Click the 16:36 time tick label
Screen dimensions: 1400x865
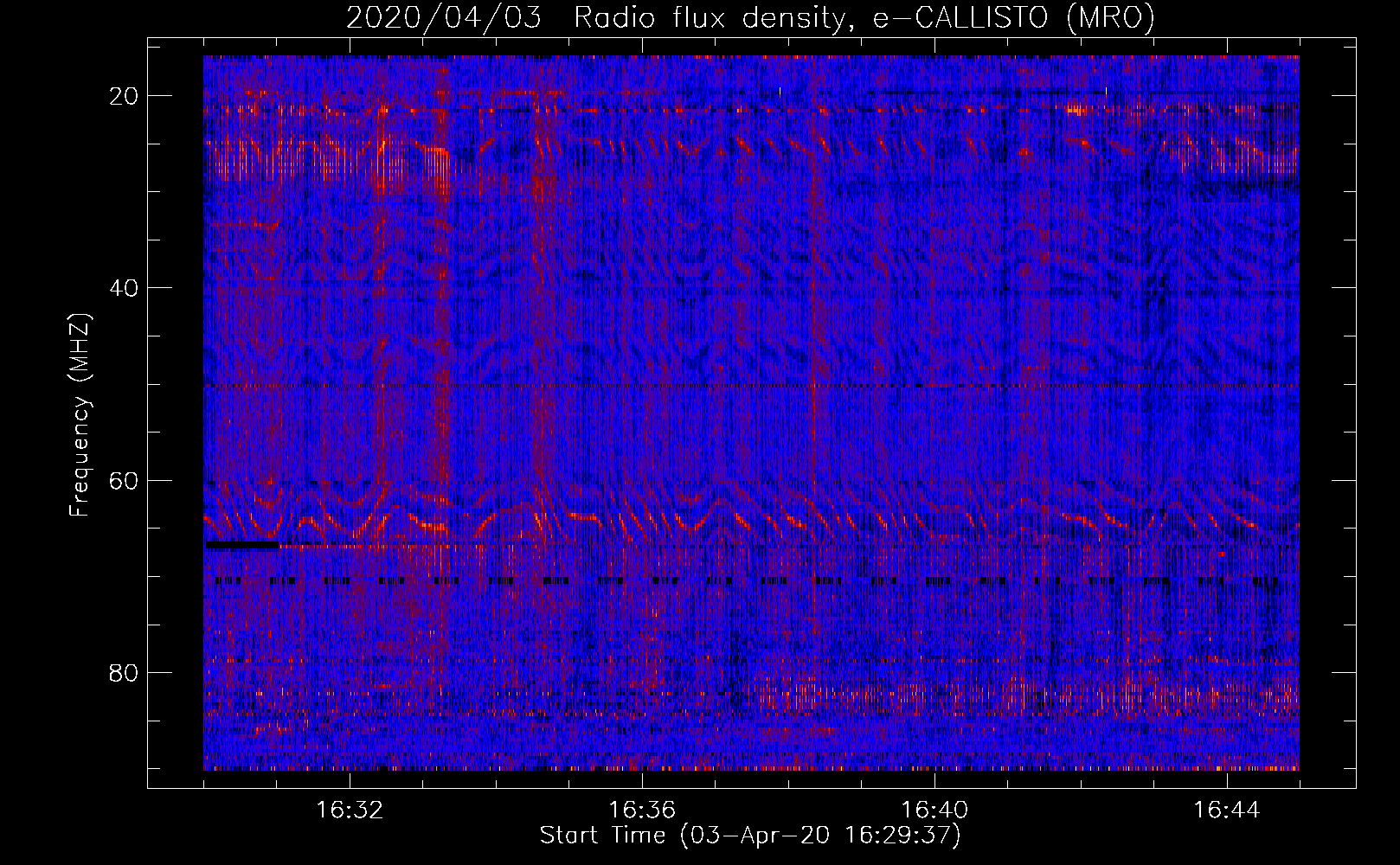click(642, 811)
